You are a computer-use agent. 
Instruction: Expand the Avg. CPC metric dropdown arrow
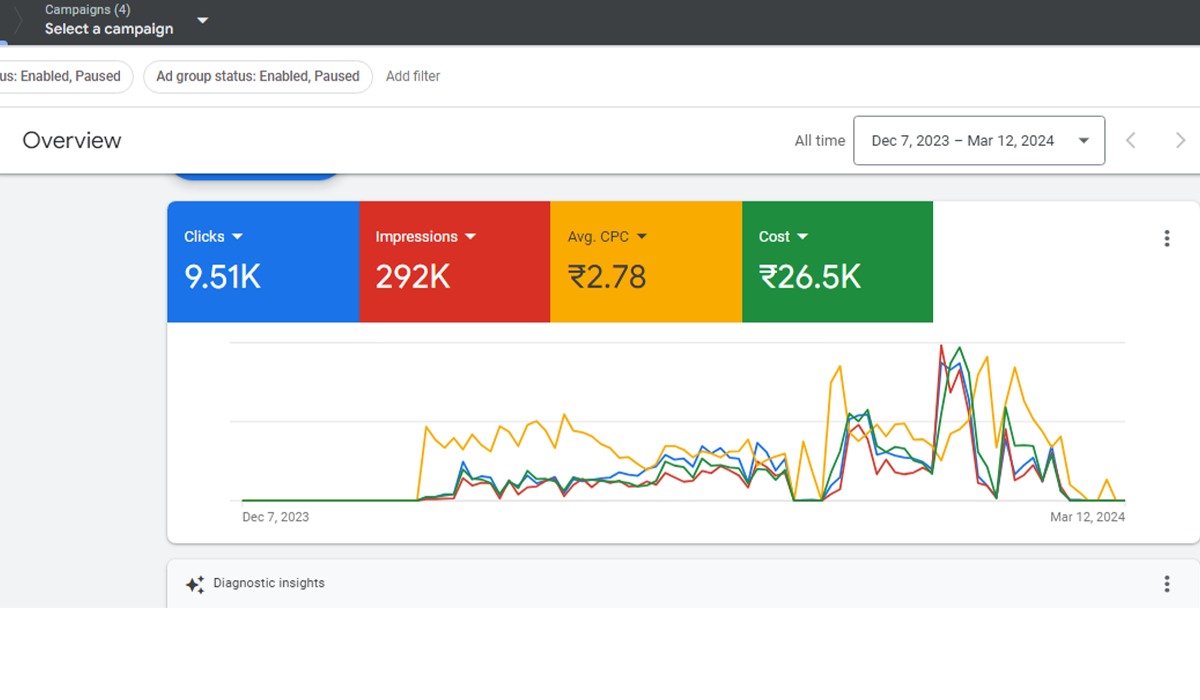coord(642,237)
